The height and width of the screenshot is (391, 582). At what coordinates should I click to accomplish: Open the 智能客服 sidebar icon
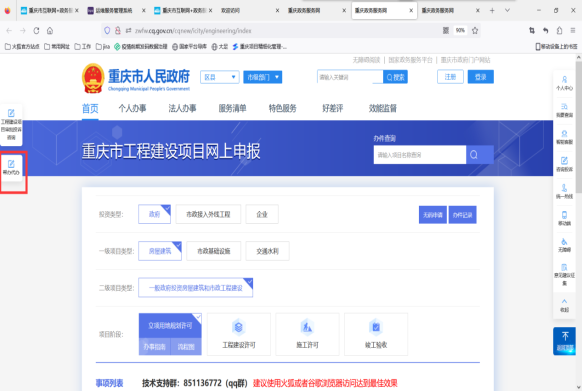point(564,137)
